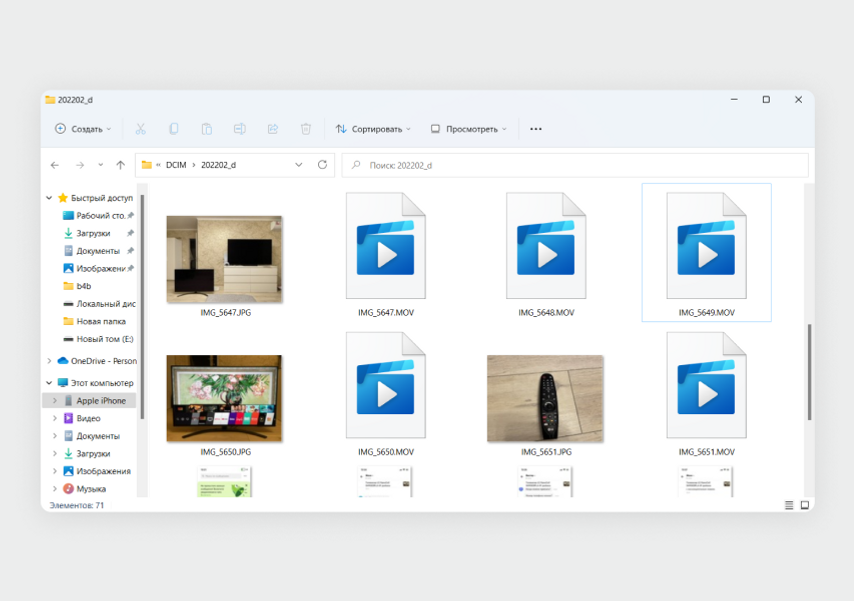
Task: Select the IMG_5648.MOV video file icon
Action: pyautogui.click(x=546, y=246)
